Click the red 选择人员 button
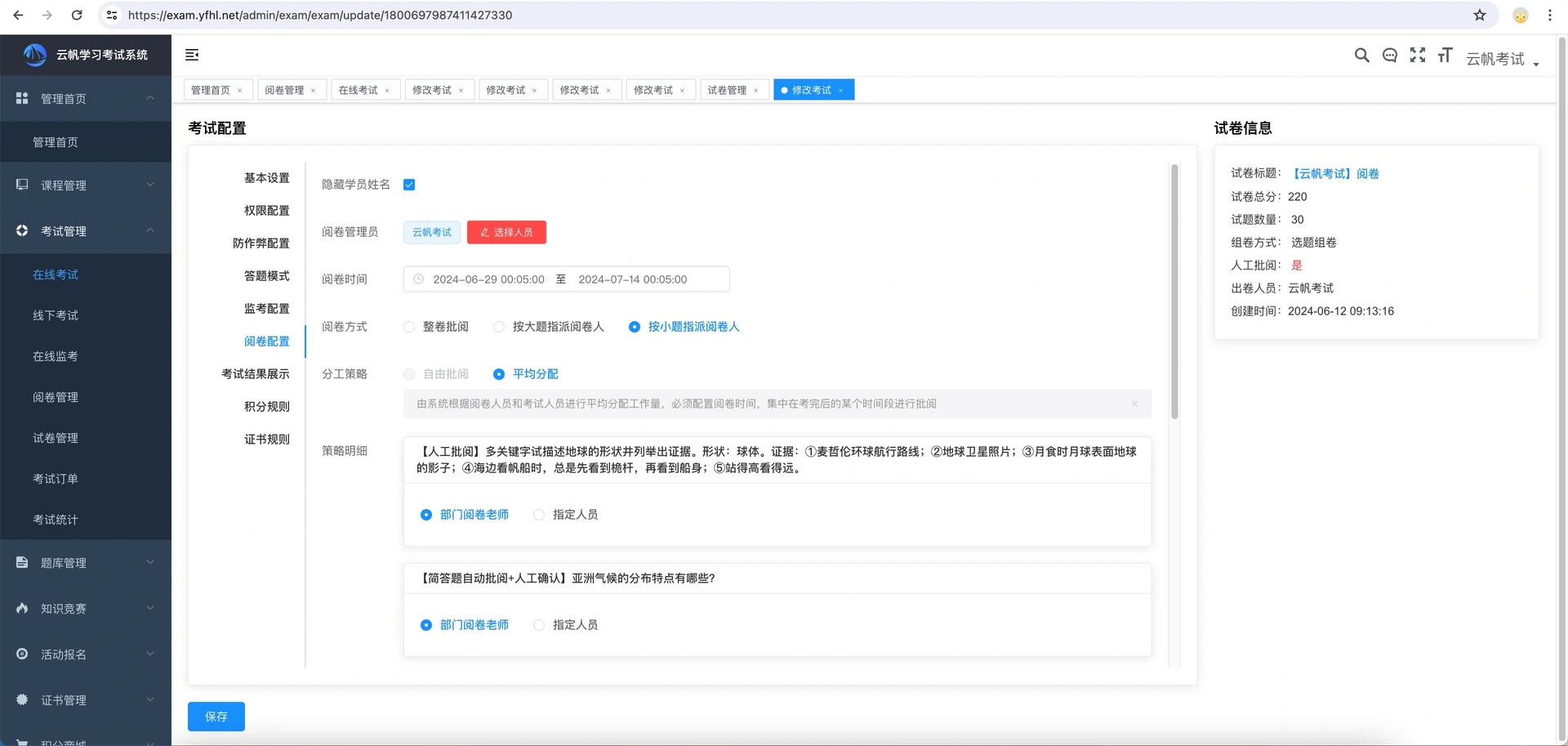The width and height of the screenshot is (1568, 746). [506, 232]
